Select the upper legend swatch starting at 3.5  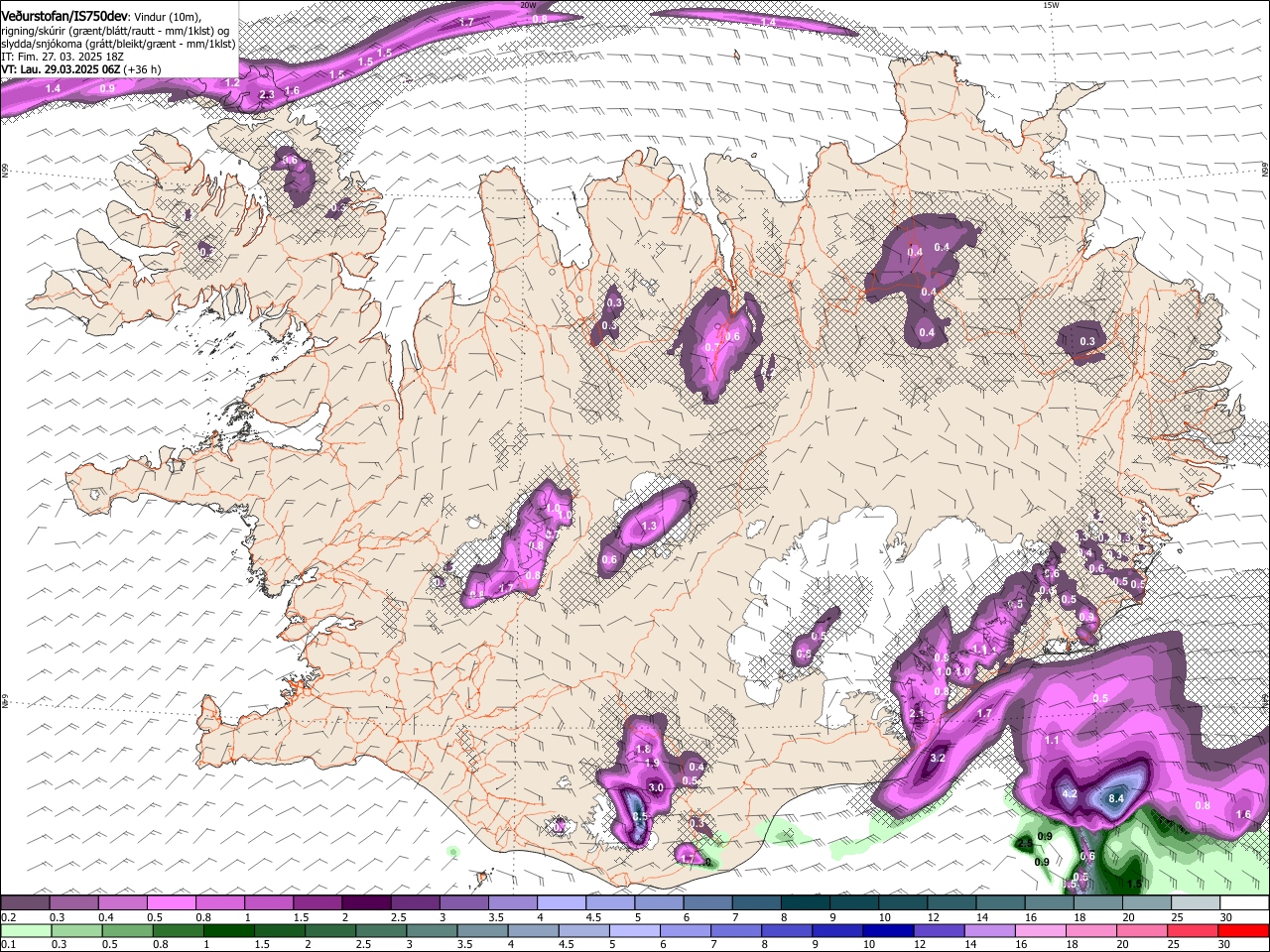pos(511,902)
